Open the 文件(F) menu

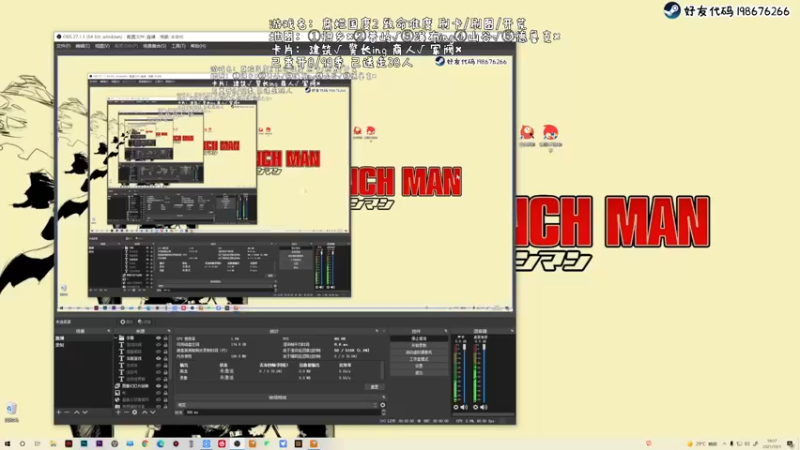pos(63,46)
